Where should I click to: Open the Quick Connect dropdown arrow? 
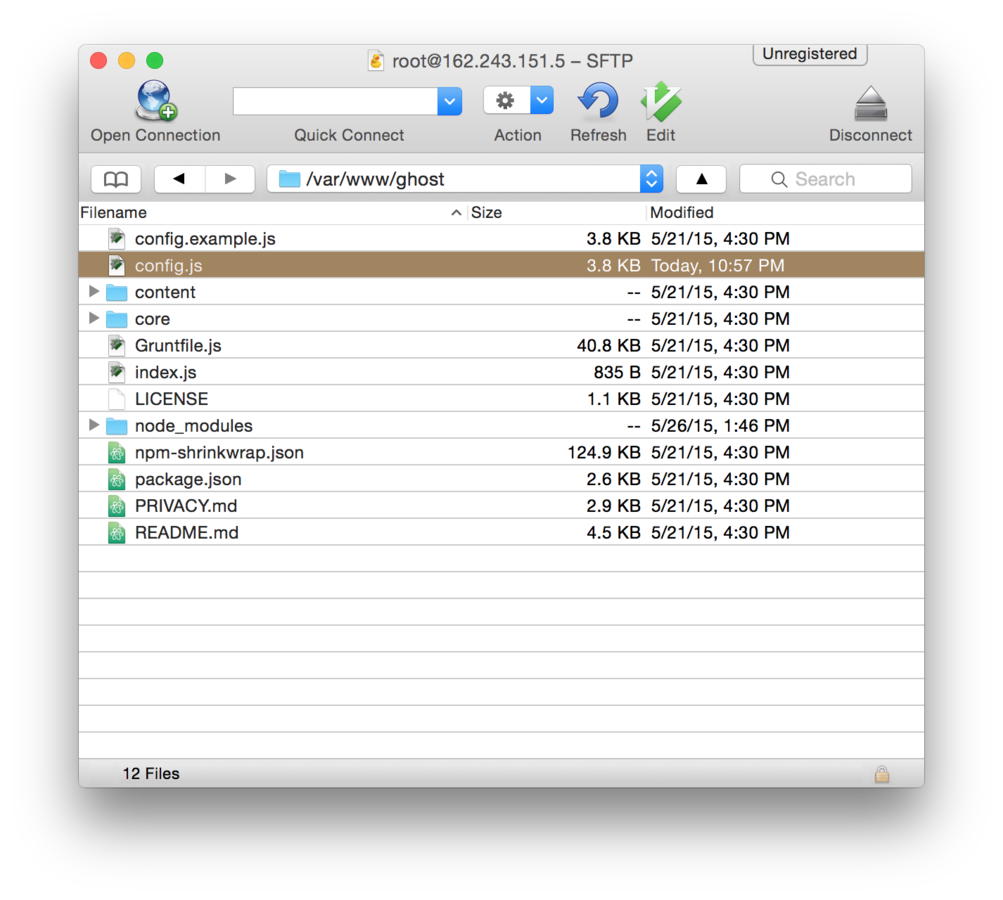(450, 101)
